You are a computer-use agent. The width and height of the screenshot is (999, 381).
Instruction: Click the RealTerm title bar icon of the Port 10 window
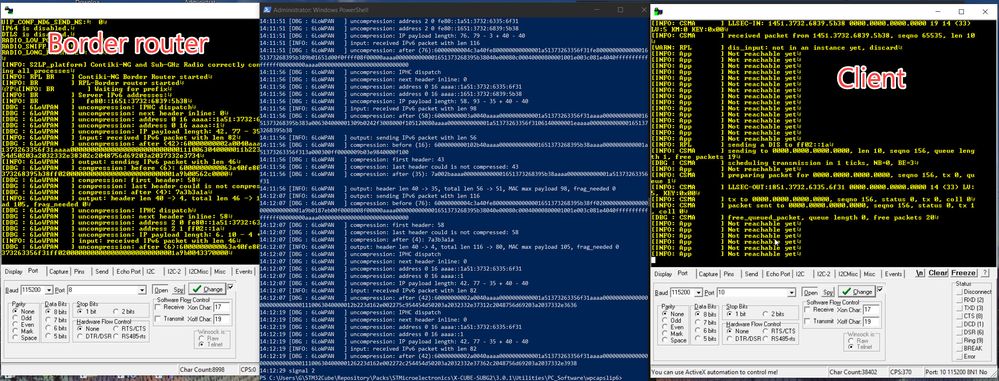coord(659,11)
